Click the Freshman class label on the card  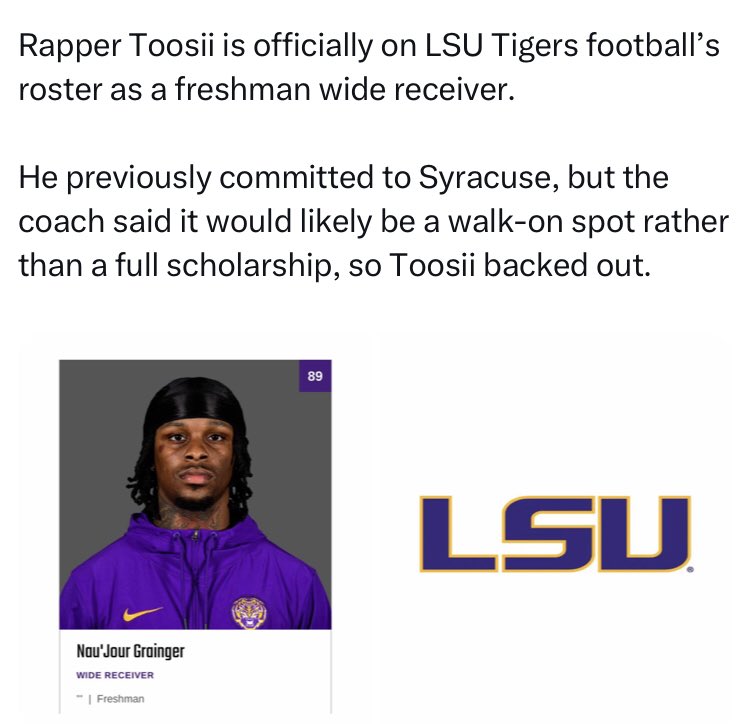click(120, 698)
